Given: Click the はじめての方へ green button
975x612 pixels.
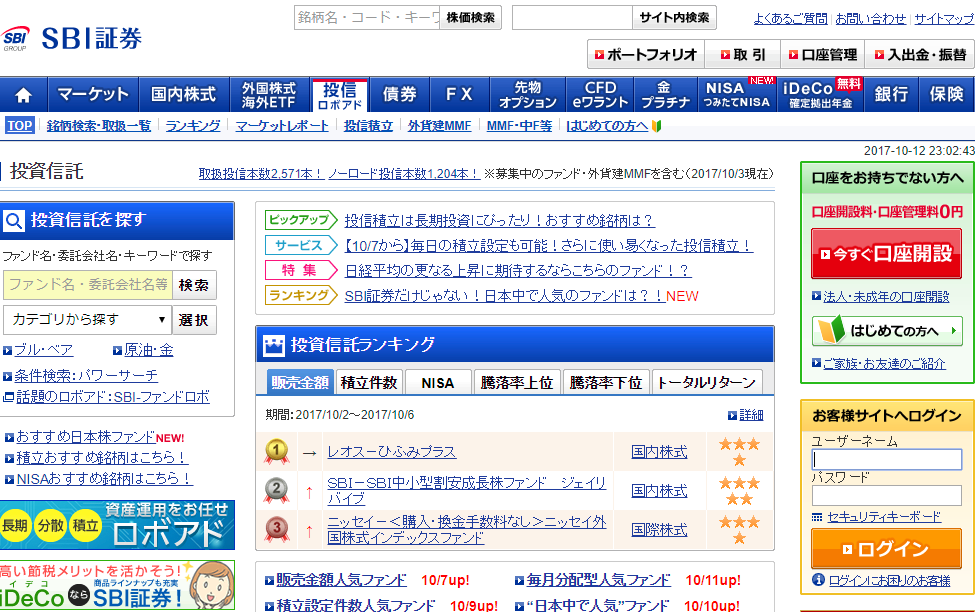Looking at the screenshot, I should 887,331.
